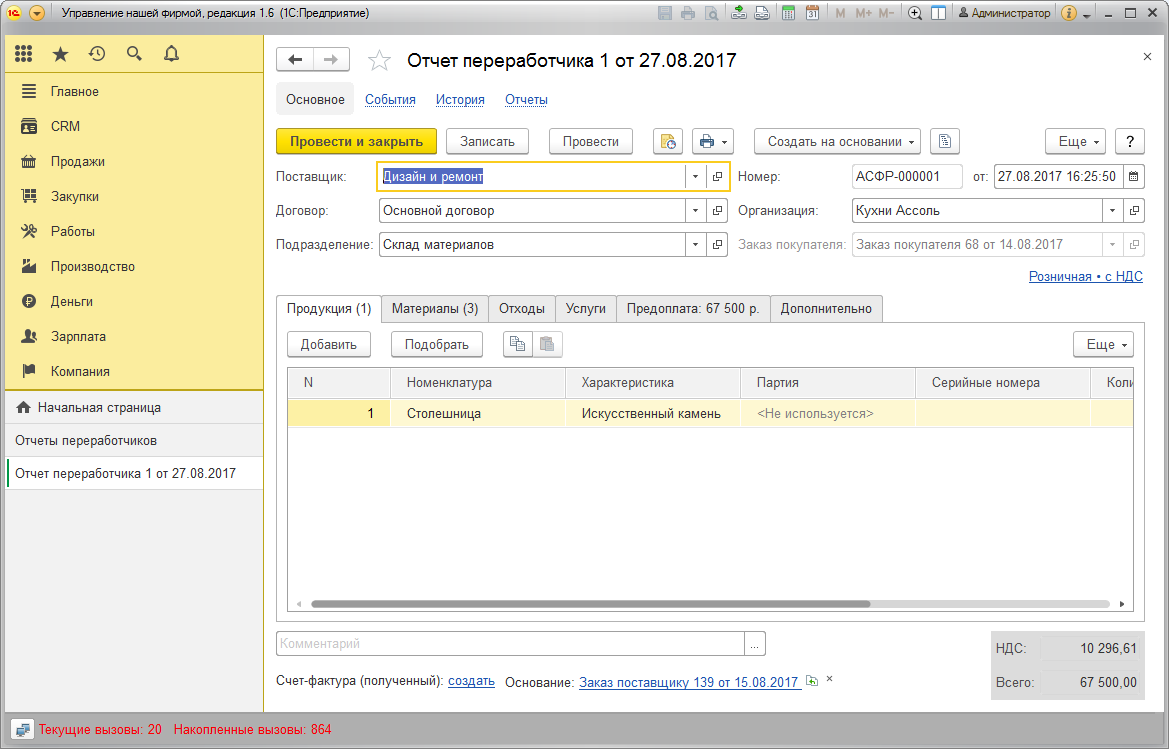The width and height of the screenshot is (1169, 749).
Task: Click the Провести и закрыть button
Action: (x=356, y=142)
